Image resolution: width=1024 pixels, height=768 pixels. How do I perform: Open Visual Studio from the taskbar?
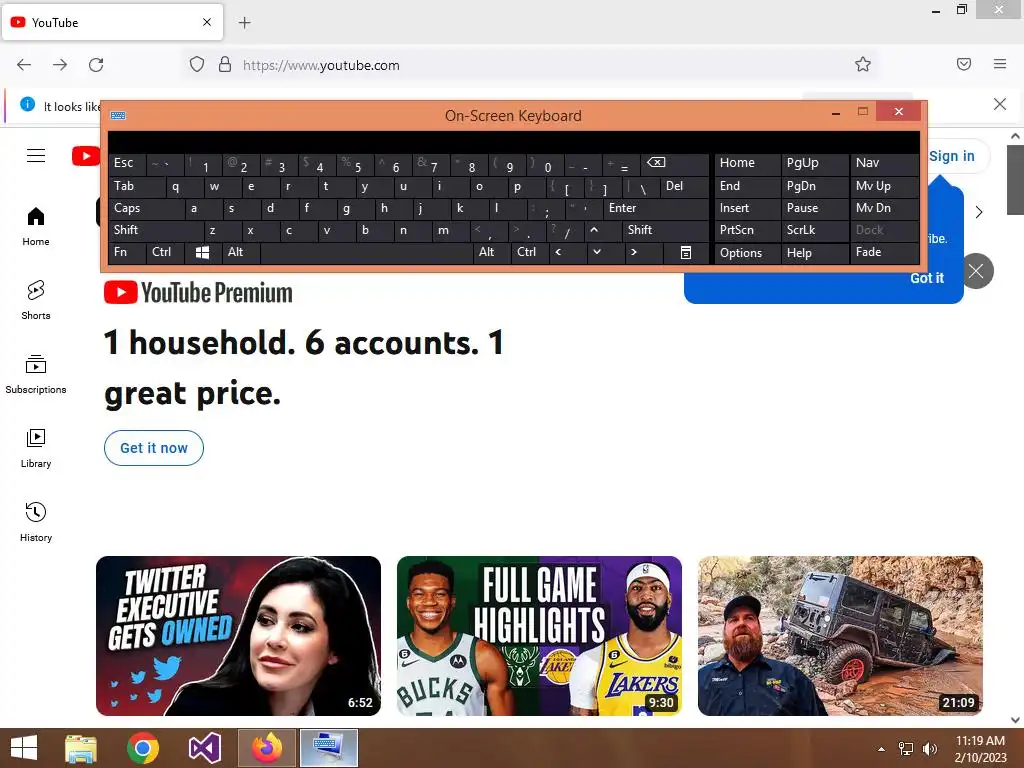click(204, 748)
